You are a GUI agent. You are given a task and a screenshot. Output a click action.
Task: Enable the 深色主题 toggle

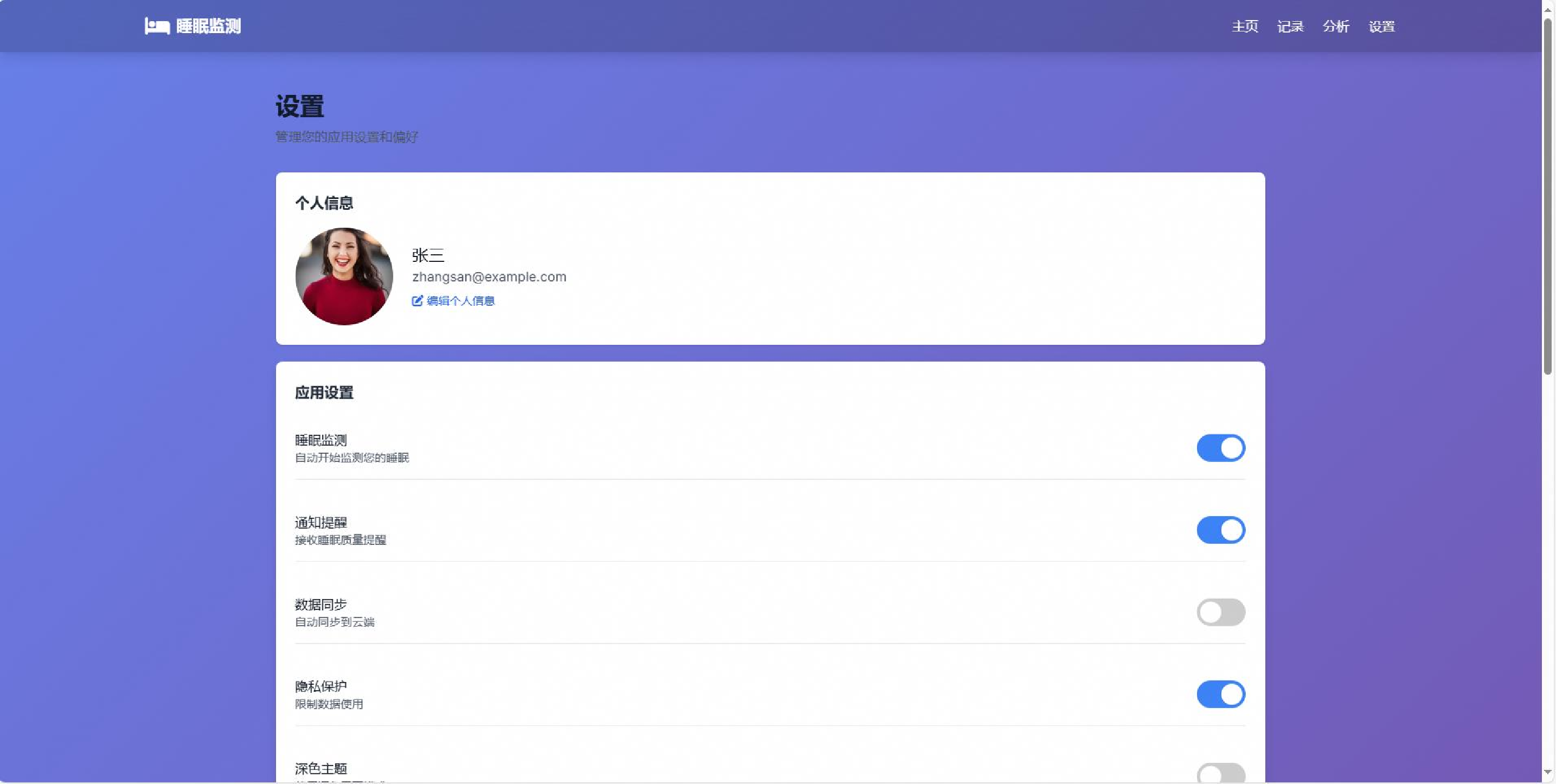[1220, 773]
